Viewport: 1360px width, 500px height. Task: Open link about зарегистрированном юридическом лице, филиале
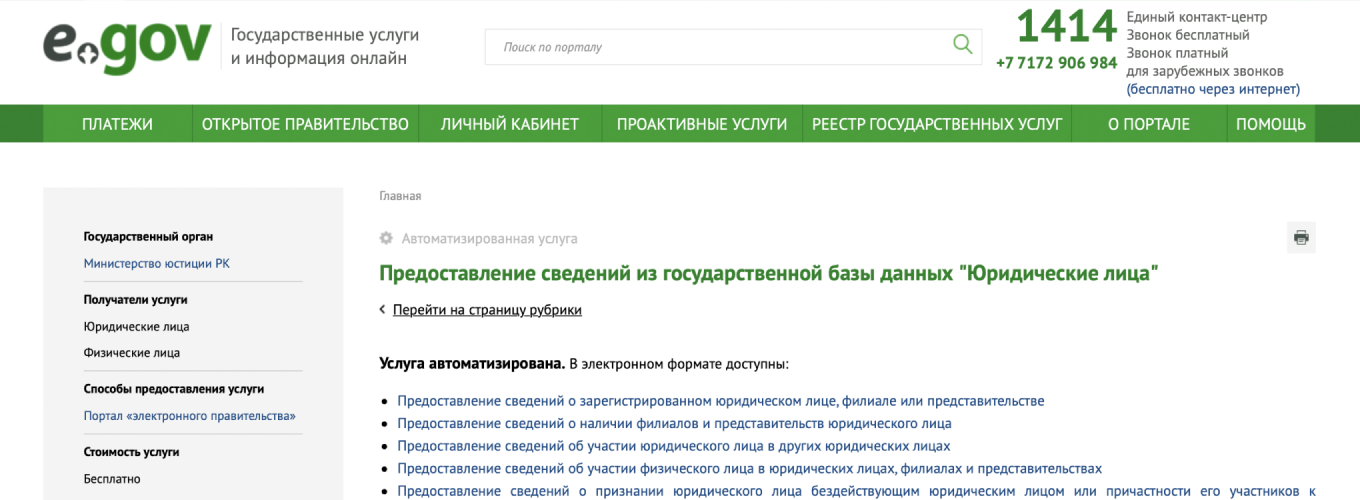[721, 401]
